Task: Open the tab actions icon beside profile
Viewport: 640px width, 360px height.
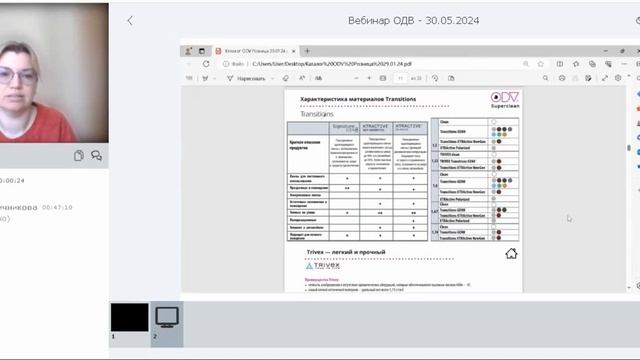Action: [x=202, y=51]
